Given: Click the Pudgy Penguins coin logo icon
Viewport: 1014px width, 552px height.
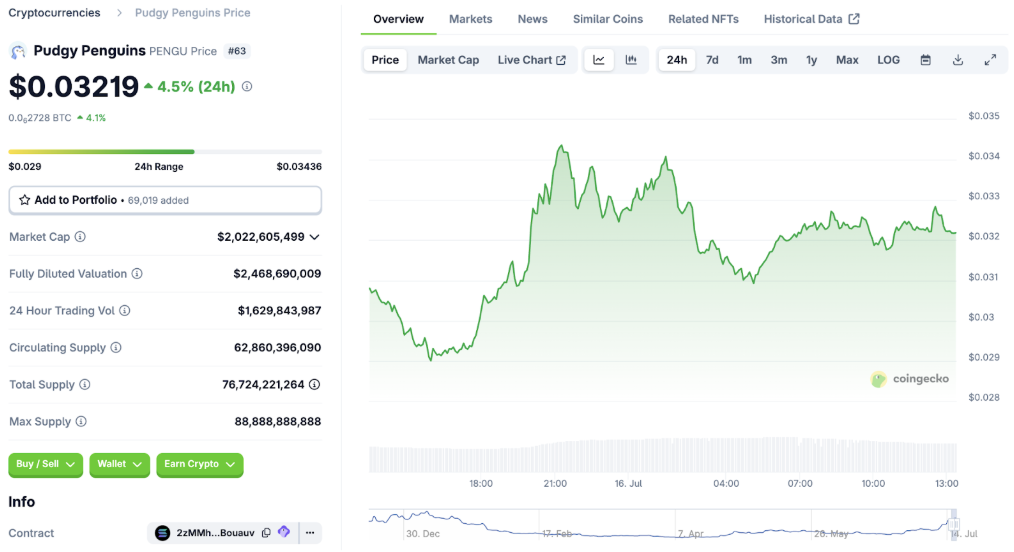Looking at the screenshot, I should pos(18,51).
